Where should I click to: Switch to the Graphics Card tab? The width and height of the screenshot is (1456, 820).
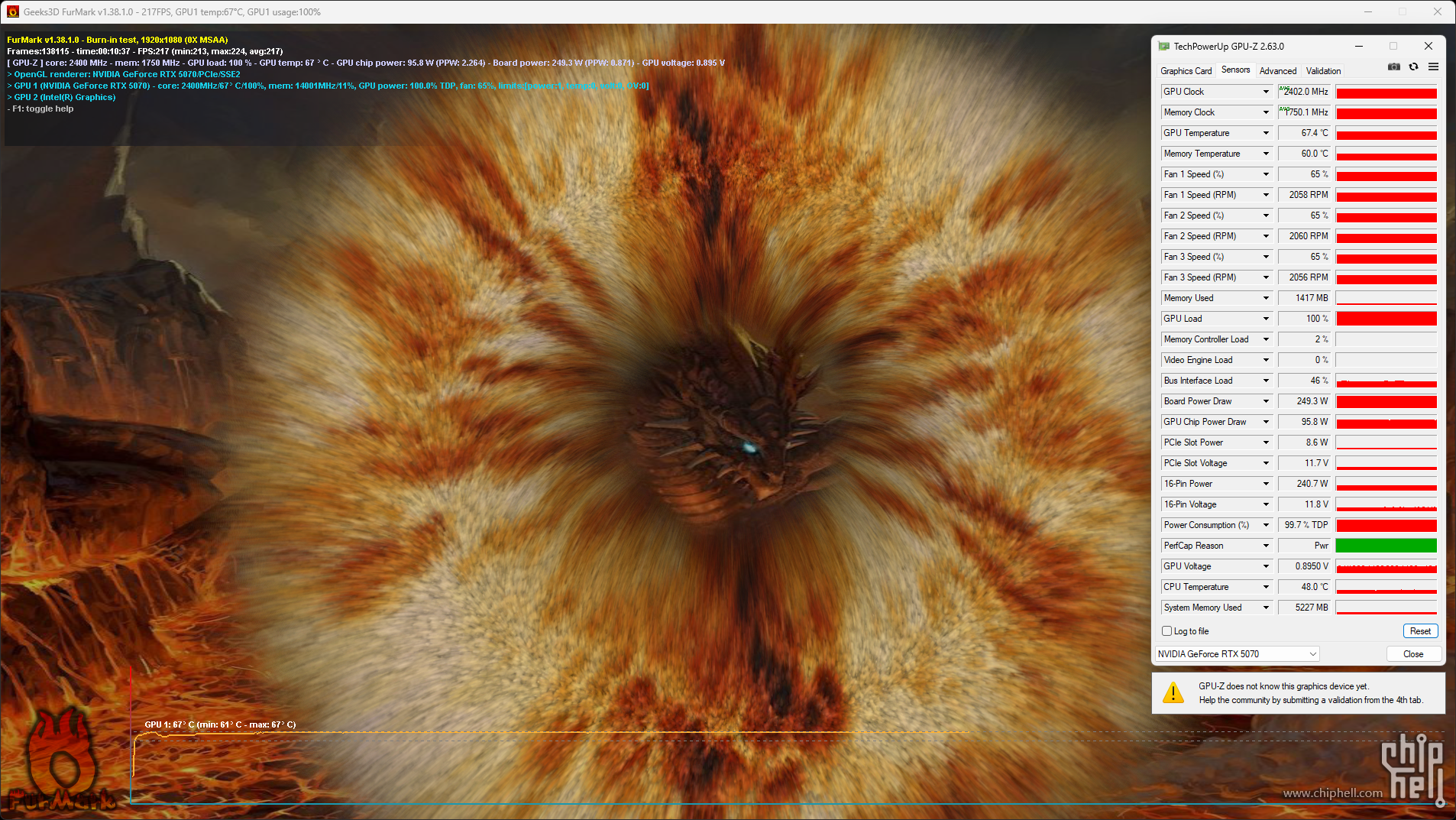point(1186,71)
